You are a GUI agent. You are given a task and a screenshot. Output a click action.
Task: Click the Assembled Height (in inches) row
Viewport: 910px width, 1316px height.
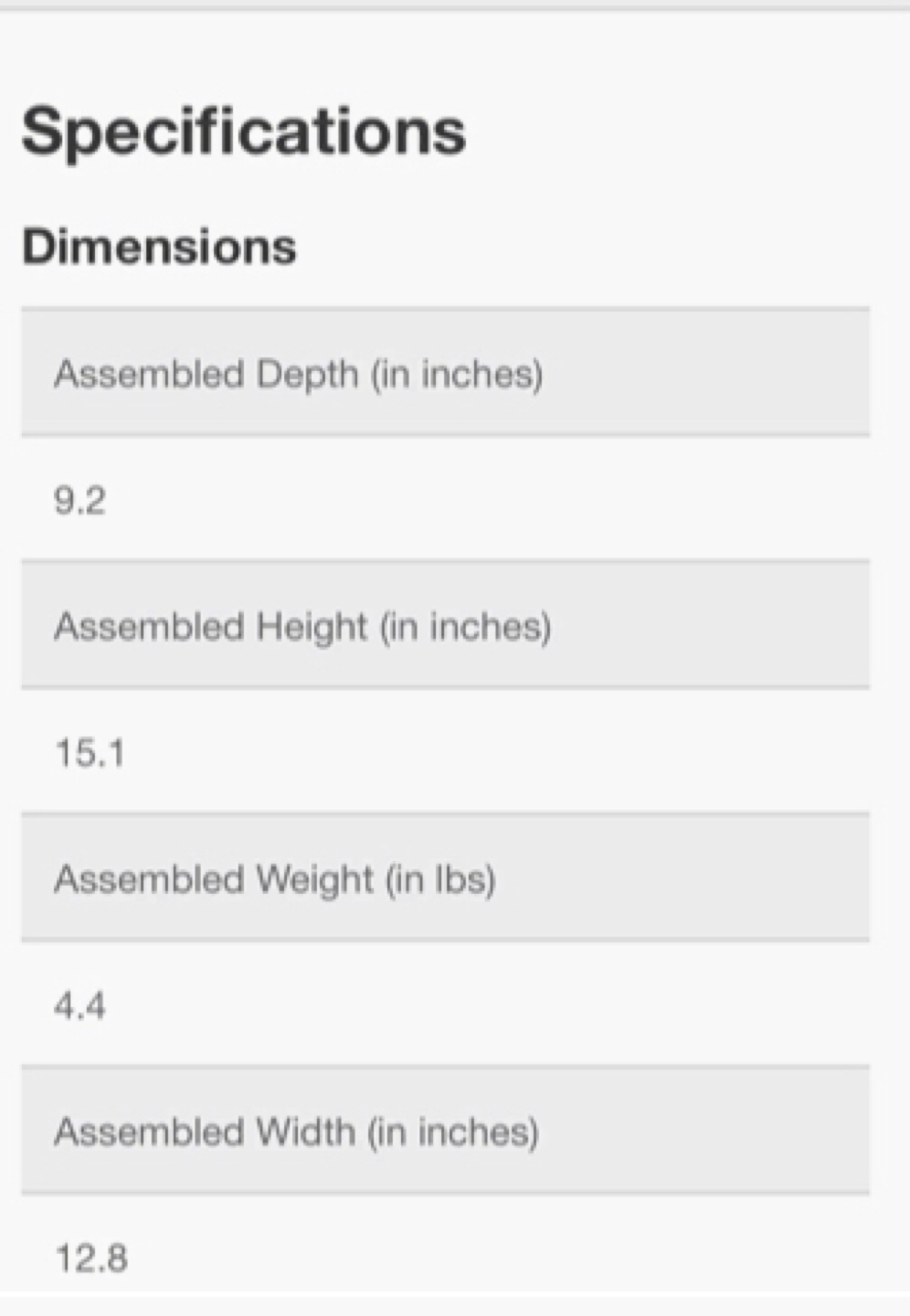[445, 625]
